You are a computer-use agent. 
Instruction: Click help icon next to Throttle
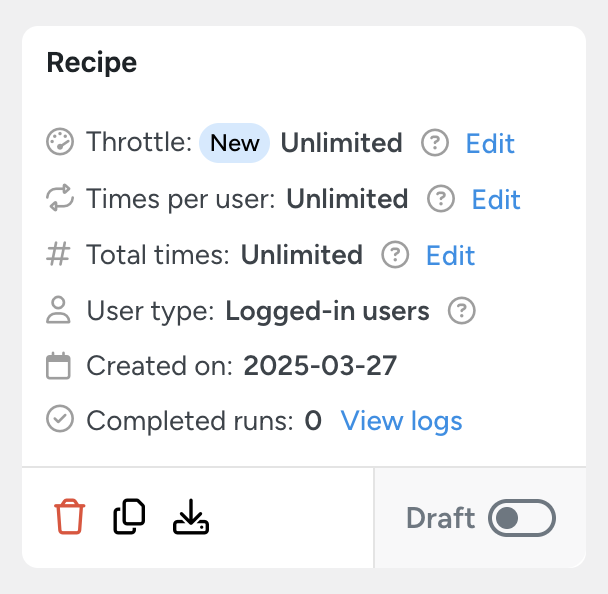click(x=434, y=144)
